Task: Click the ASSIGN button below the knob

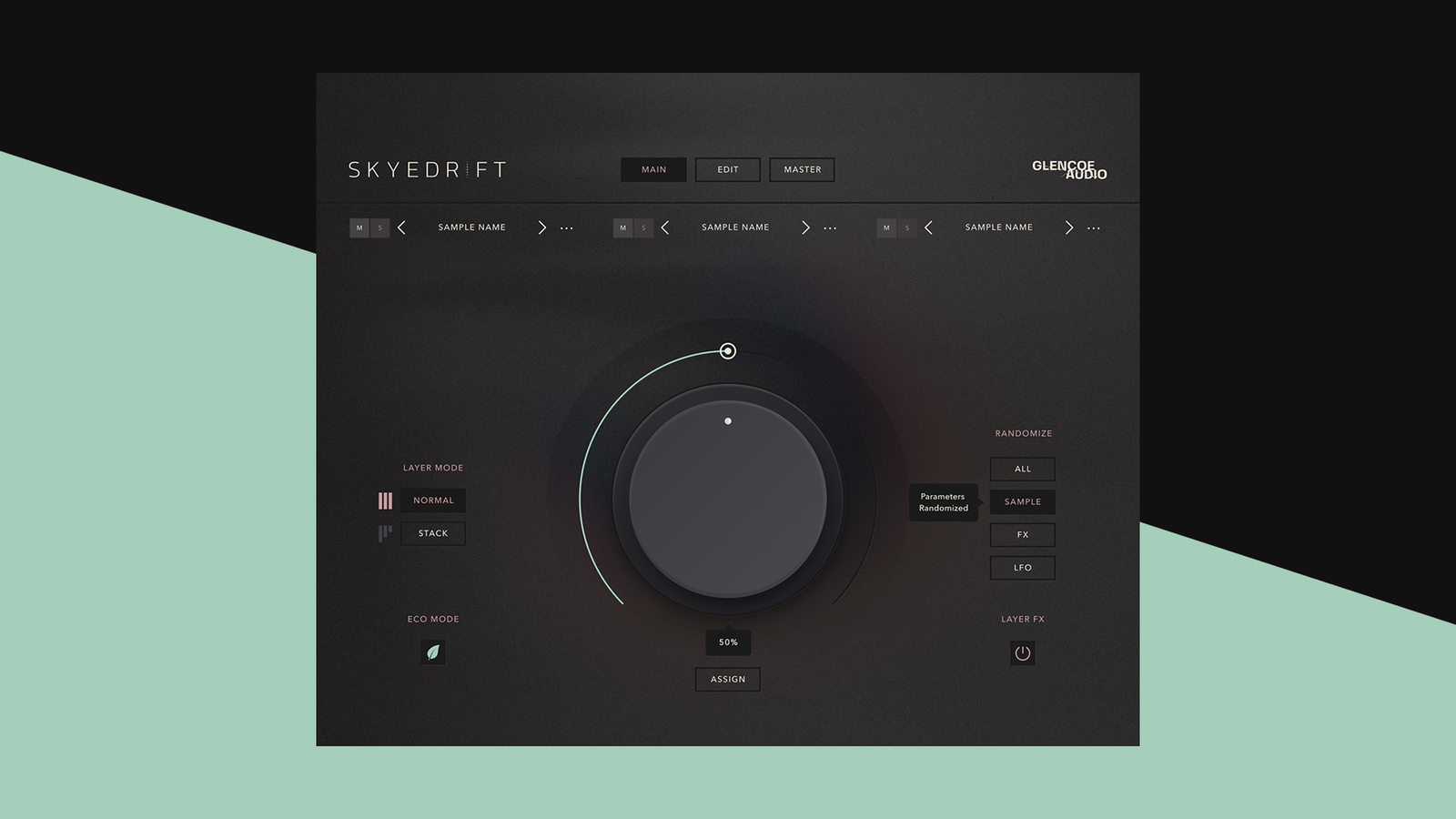Action: click(x=728, y=679)
